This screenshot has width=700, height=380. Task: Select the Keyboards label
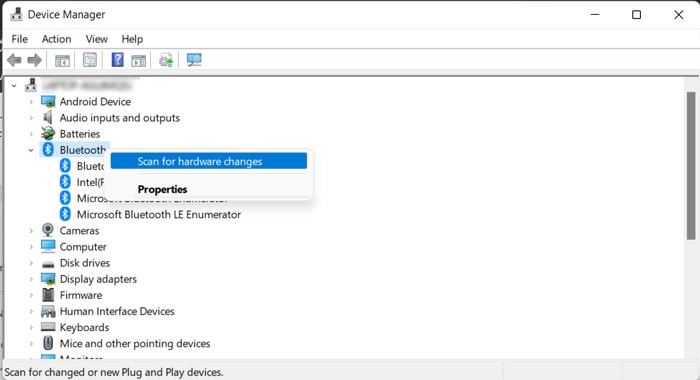(84, 327)
